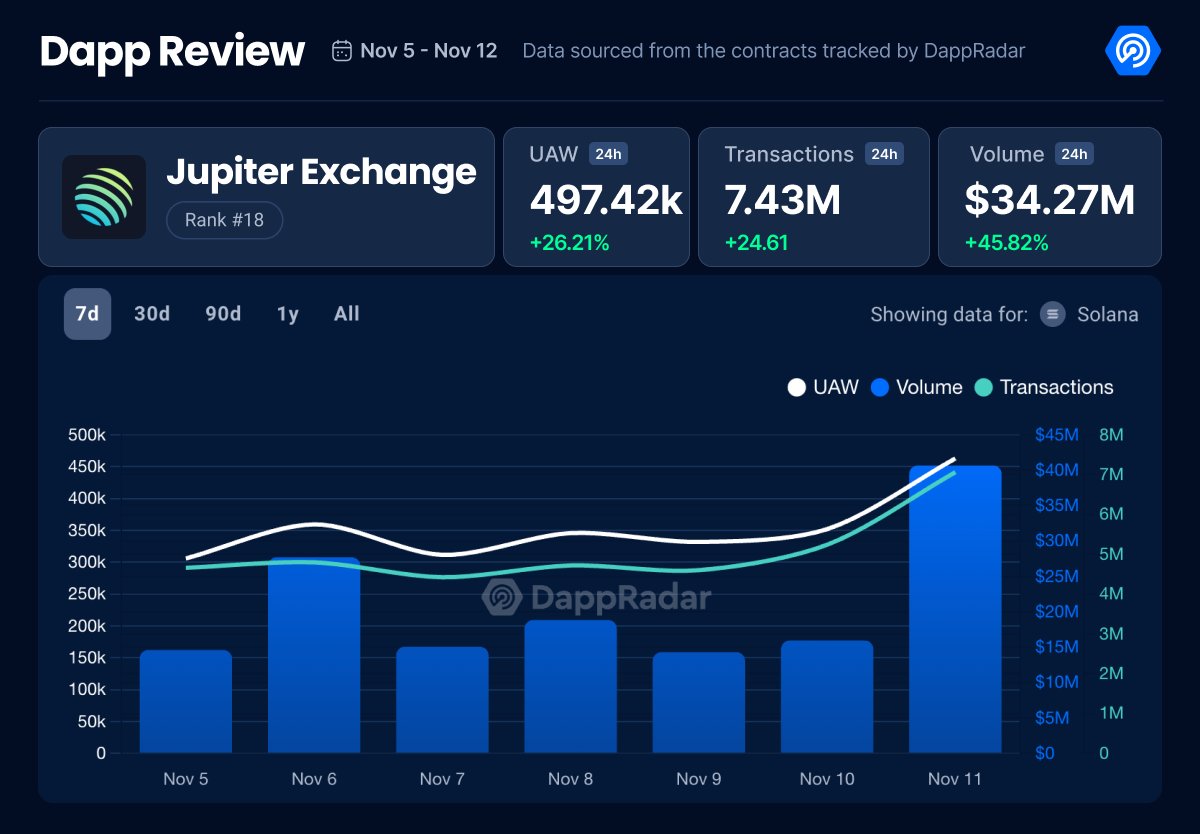
Task: Click the 24h badge next to Transactions
Action: click(x=884, y=154)
